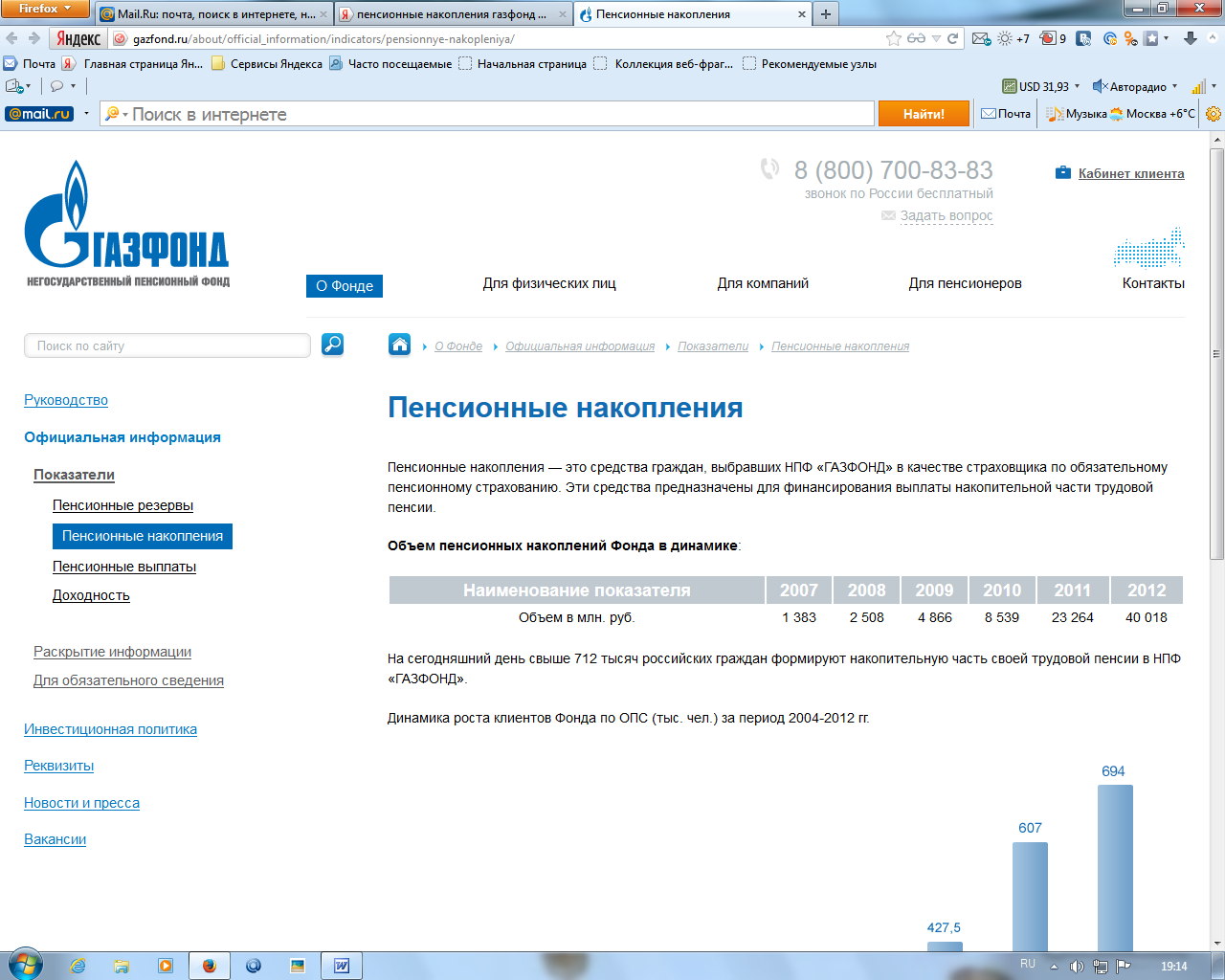Open the chat bubble dropdown arrow
The width and height of the screenshot is (1225, 980).
click(73, 86)
